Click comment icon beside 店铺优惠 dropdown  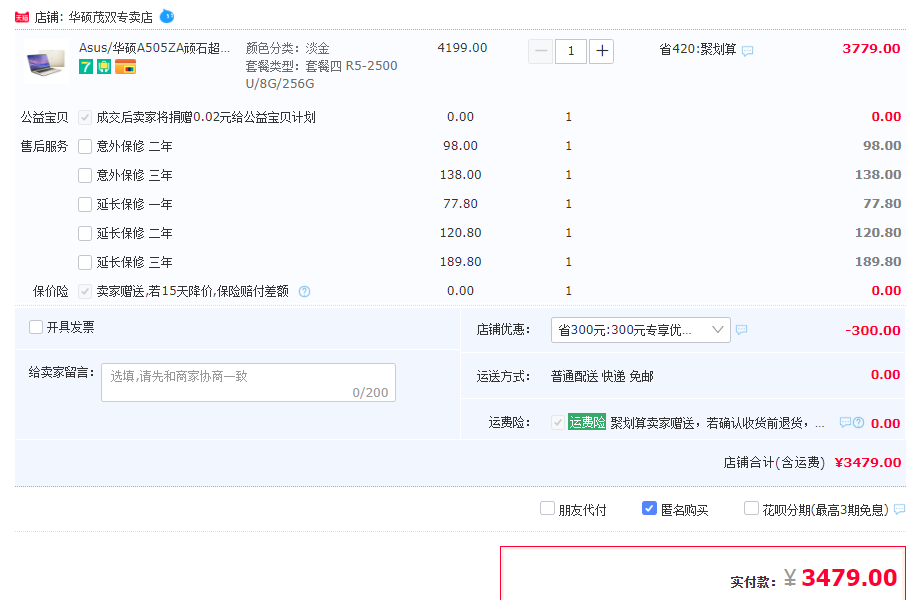pos(741,330)
